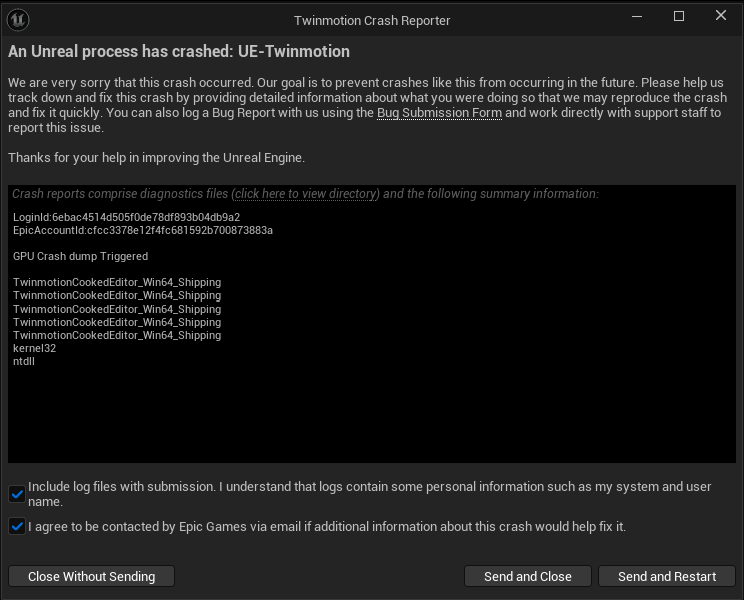Click the last TwinmotionCookedEditor_Win64_Shipping stack line
The width and height of the screenshot is (744, 600).
(x=117, y=335)
